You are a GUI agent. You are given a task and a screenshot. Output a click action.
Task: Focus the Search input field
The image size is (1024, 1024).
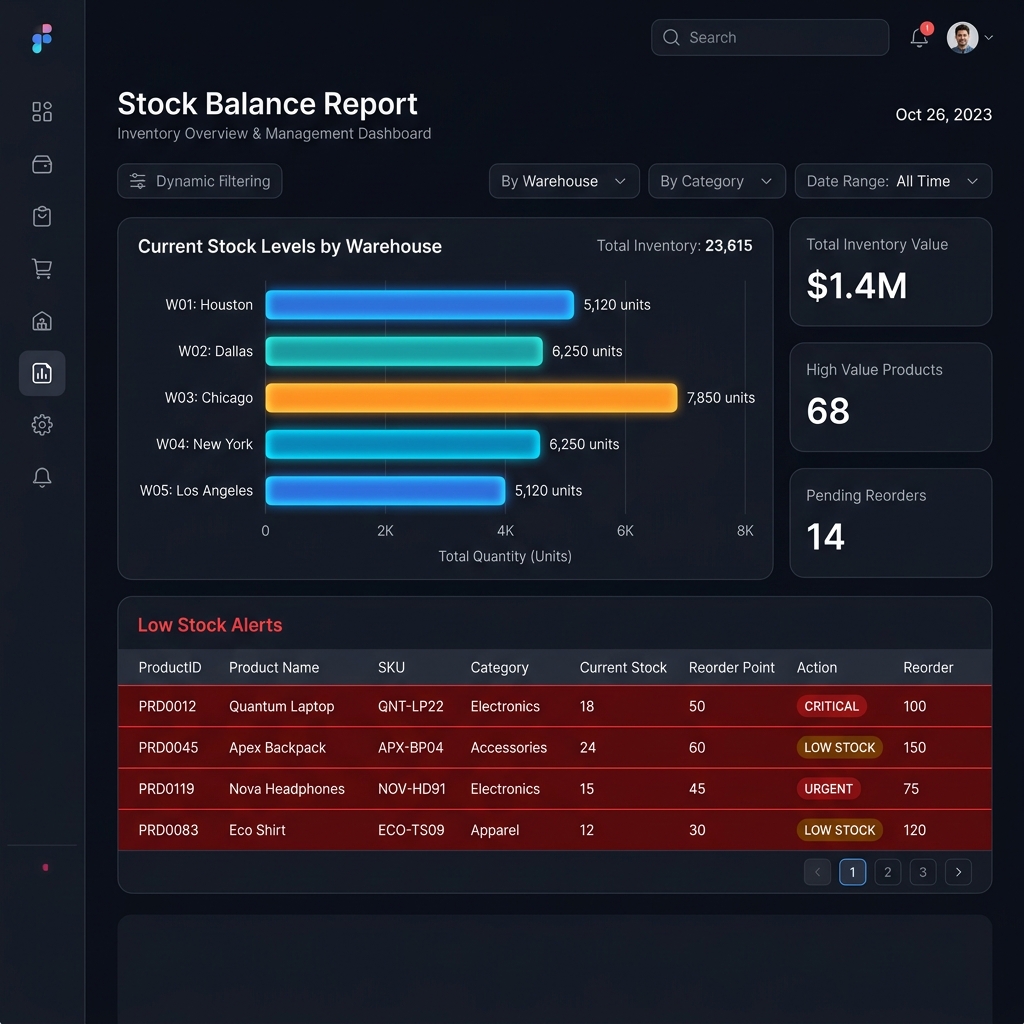click(769, 37)
